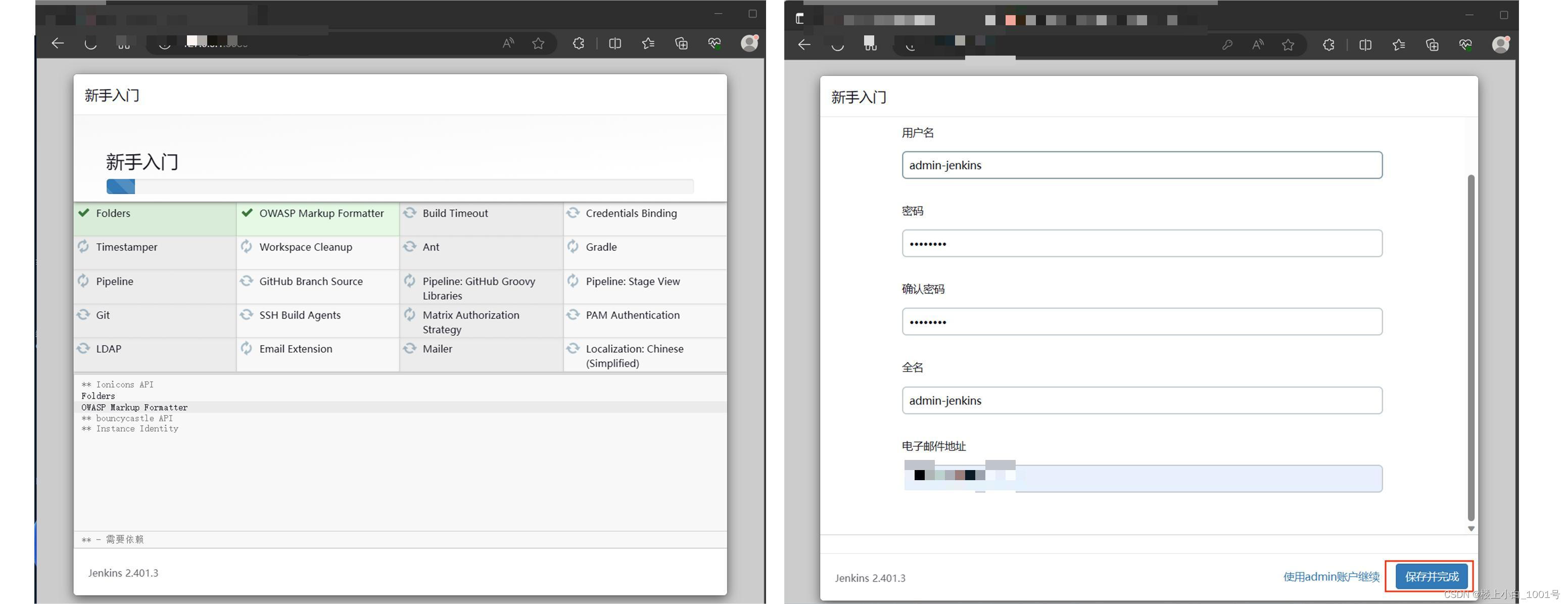Open profile avatar in right browser
Image resolution: width=1568 pixels, height=604 pixels.
tap(1500, 44)
